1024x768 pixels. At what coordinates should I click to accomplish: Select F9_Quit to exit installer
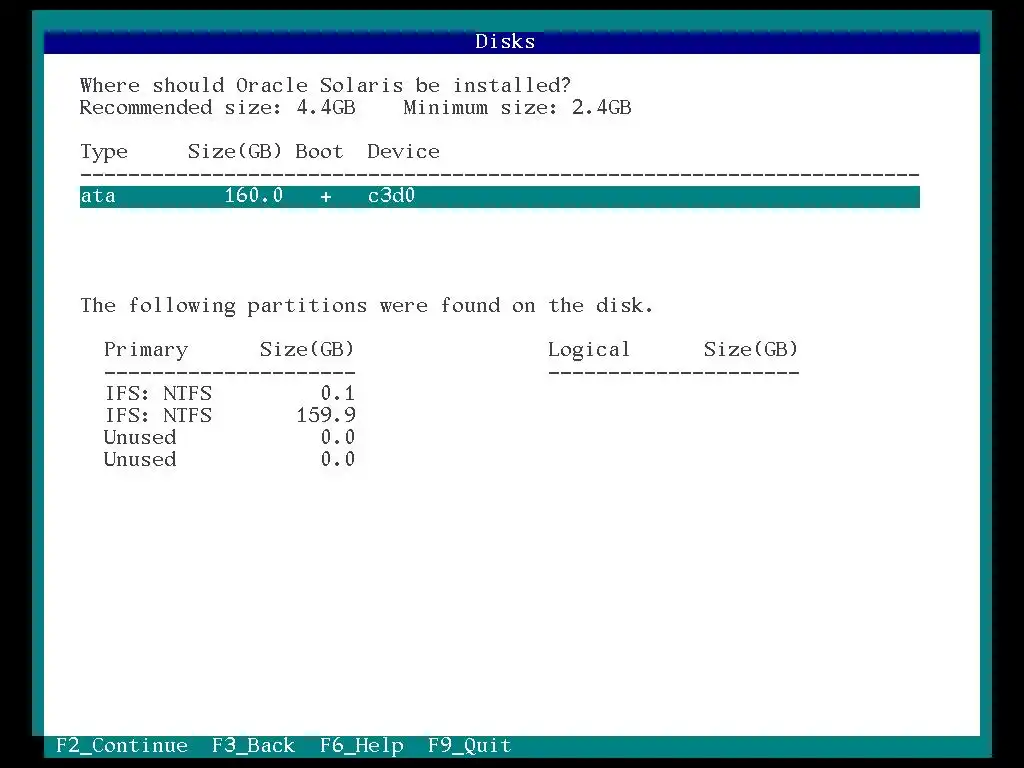[470, 745]
